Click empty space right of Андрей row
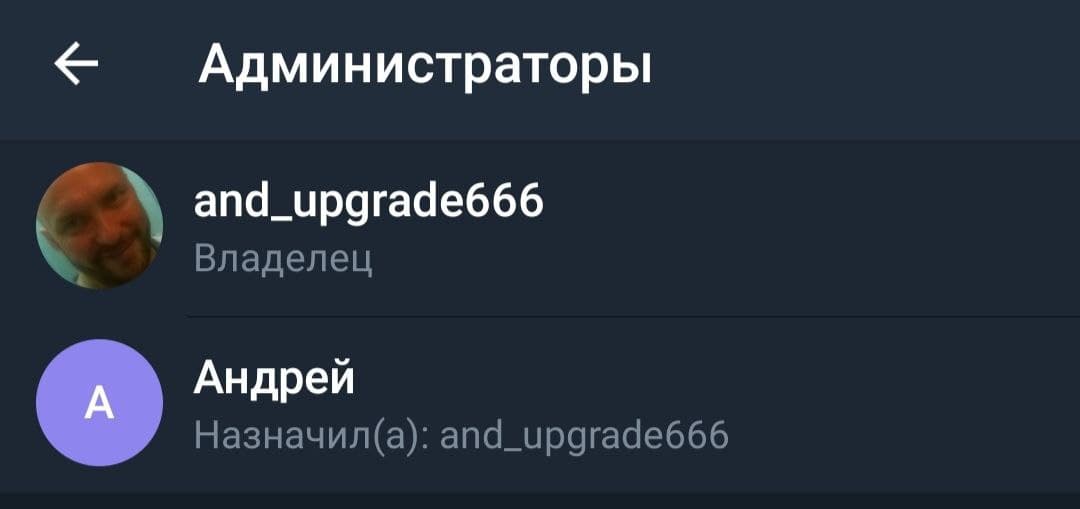The width and height of the screenshot is (1080, 509). click(x=895, y=404)
